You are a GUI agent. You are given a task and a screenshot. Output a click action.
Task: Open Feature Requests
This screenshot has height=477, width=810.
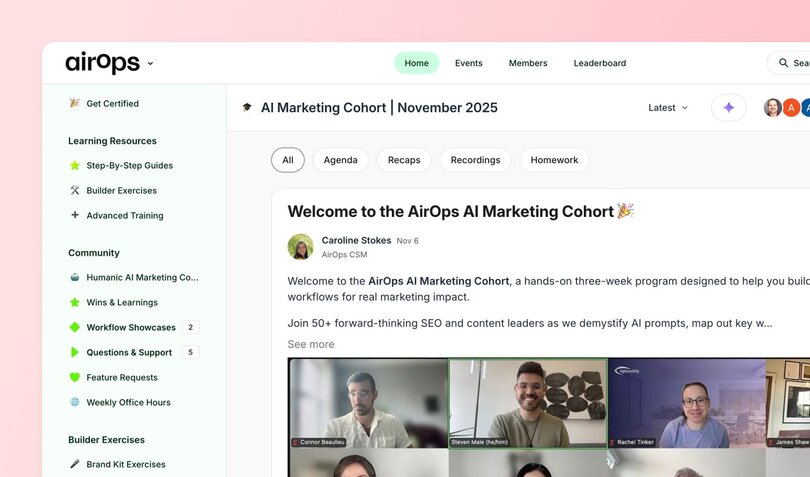coord(122,377)
